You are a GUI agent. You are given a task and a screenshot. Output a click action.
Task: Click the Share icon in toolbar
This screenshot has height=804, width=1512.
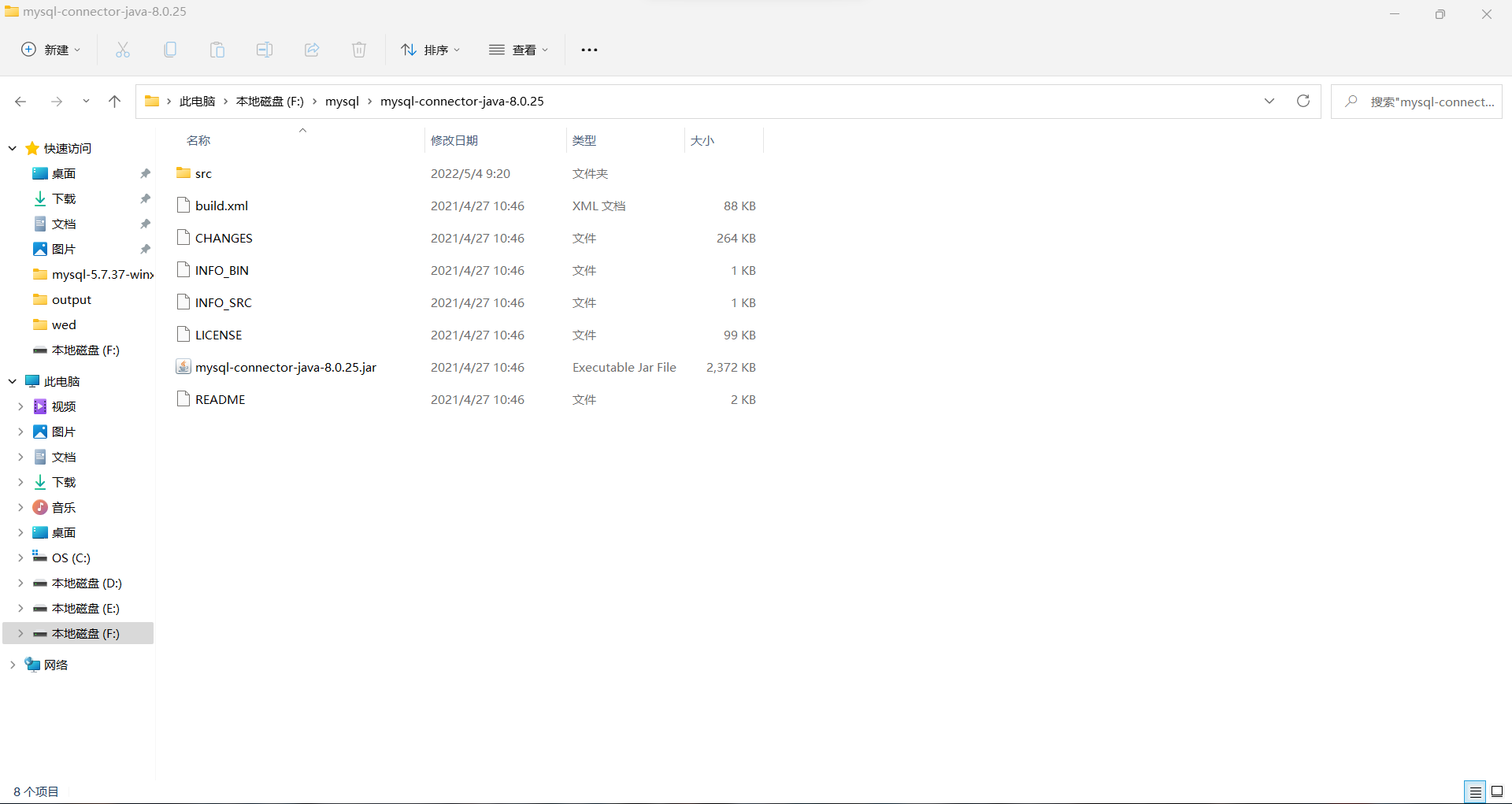pyautogui.click(x=312, y=50)
